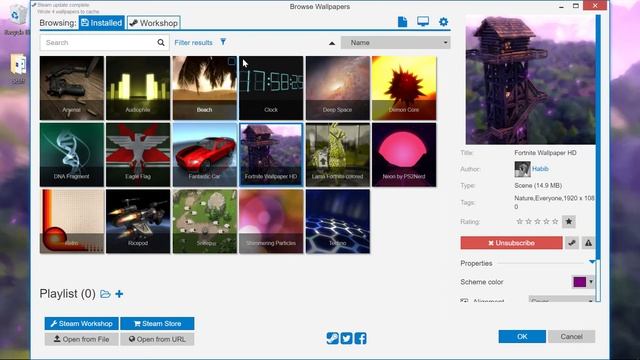Switch to the Installed tab
640x360 pixels.
(102, 23)
